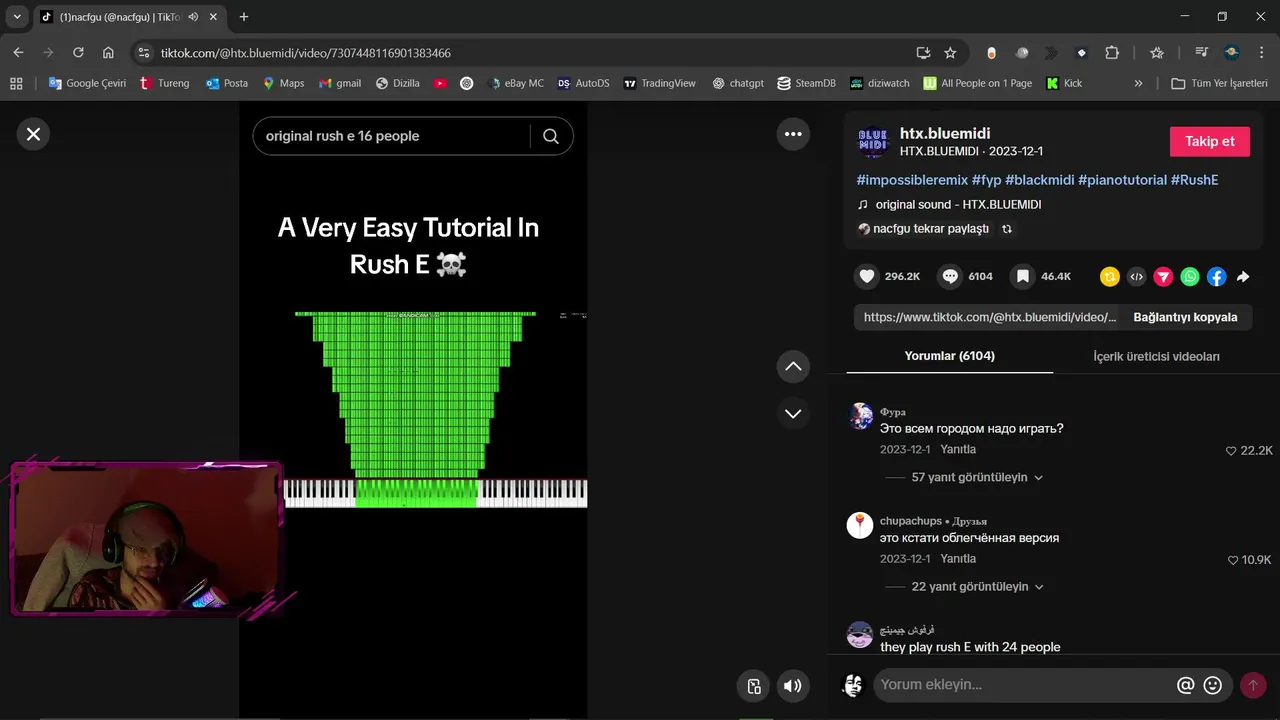This screenshot has width=1280, height=720.
Task: Open the #pianotutorial hashtag
Action: 1122,180
